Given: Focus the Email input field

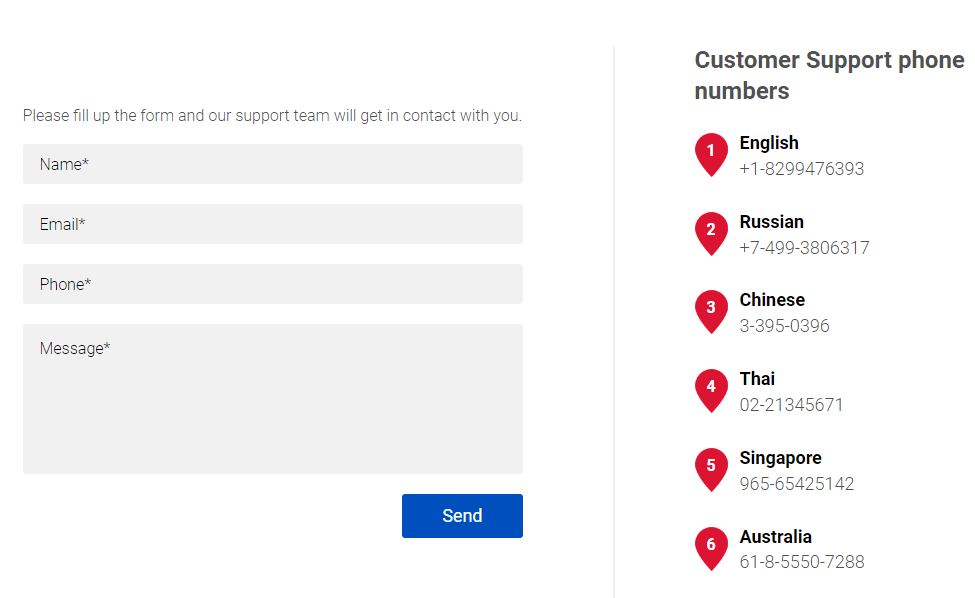Looking at the screenshot, I should pyautogui.click(x=273, y=224).
